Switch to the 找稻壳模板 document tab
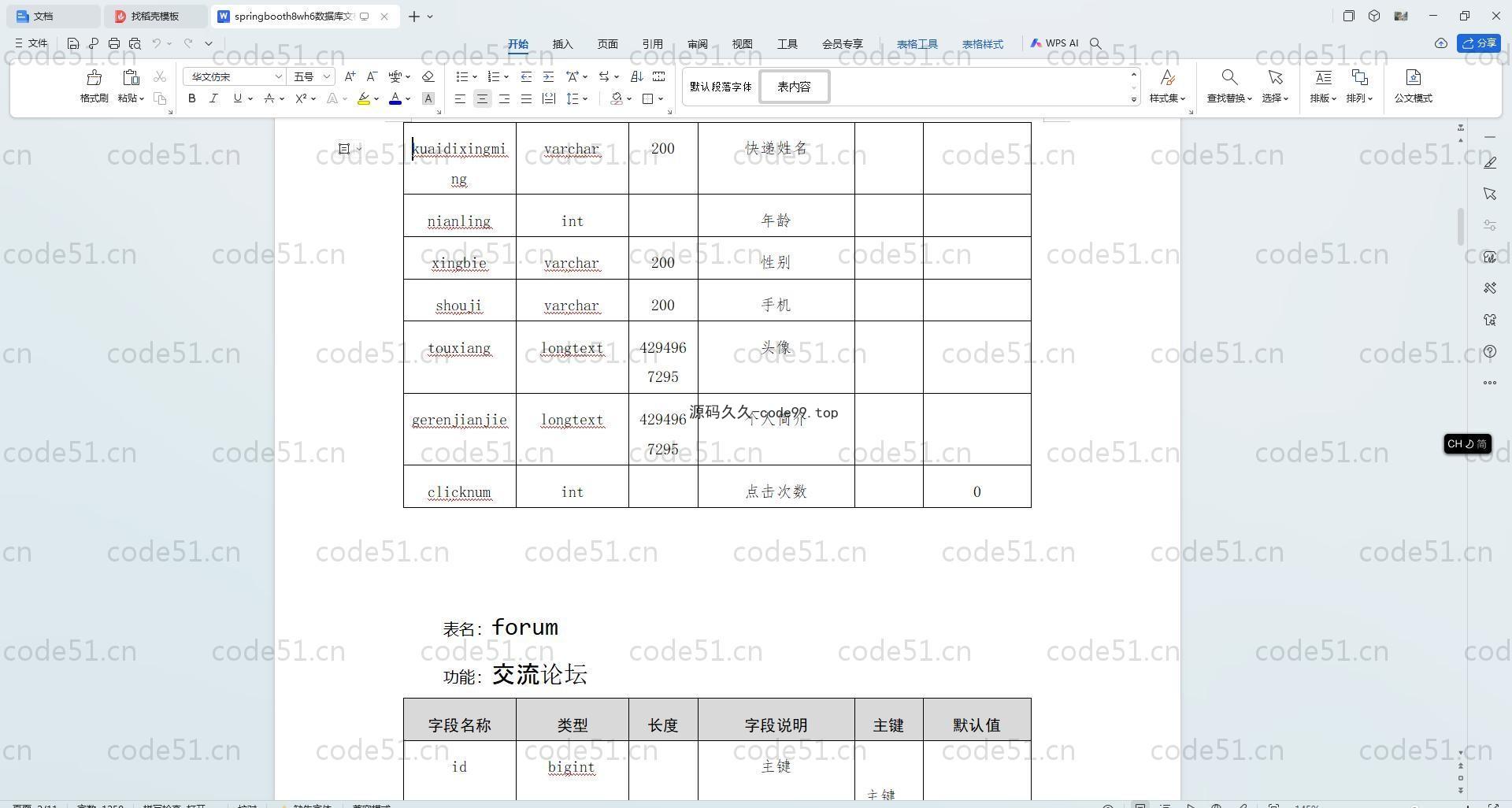 point(154,16)
